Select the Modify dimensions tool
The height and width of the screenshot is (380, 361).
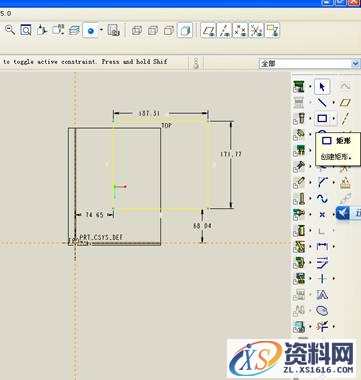(x=322, y=263)
